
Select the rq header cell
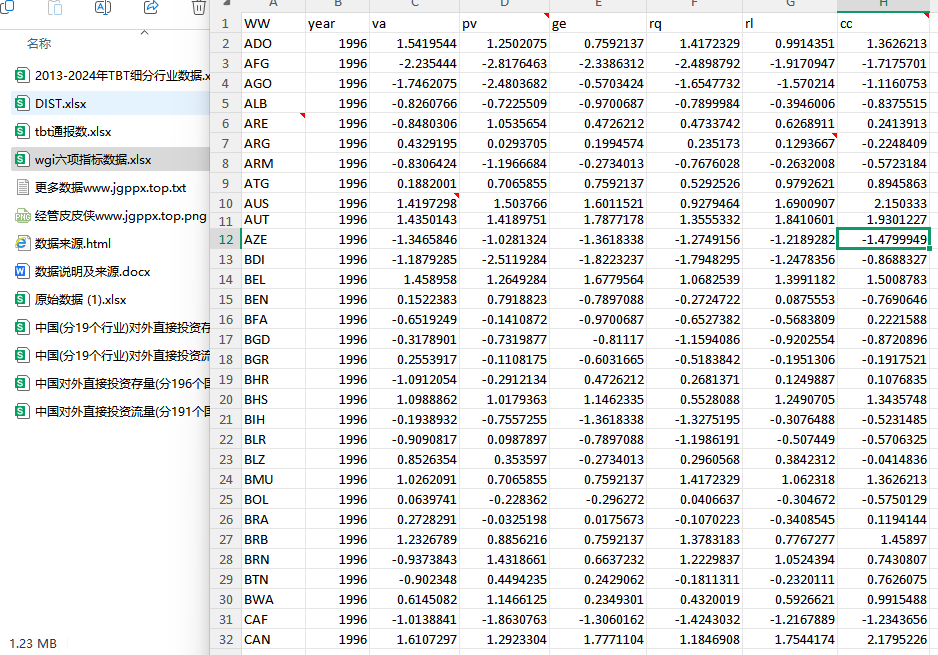[x=695, y=24]
